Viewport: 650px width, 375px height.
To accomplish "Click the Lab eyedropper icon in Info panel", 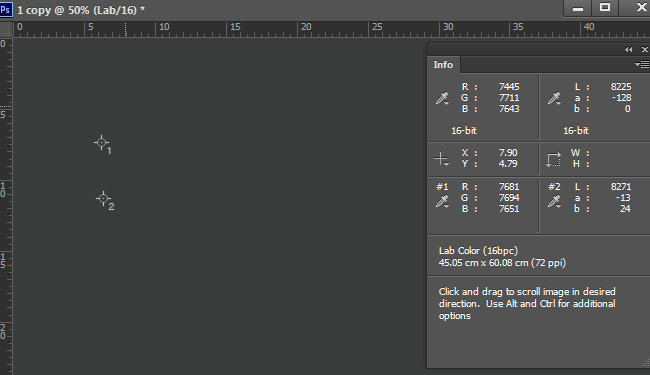I will [554, 98].
